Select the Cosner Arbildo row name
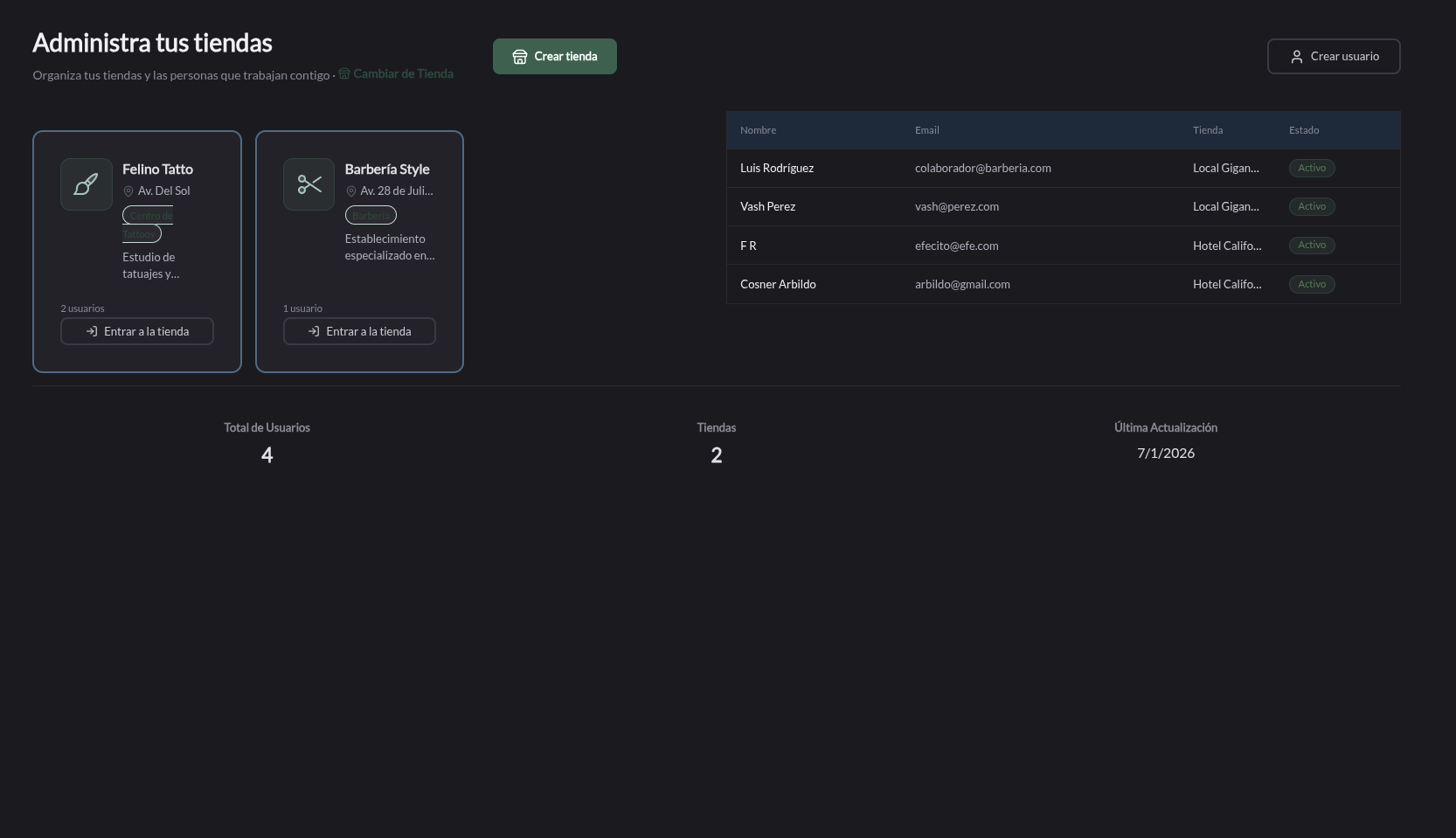The width and height of the screenshot is (1456, 838). pyautogui.click(x=778, y=284)
